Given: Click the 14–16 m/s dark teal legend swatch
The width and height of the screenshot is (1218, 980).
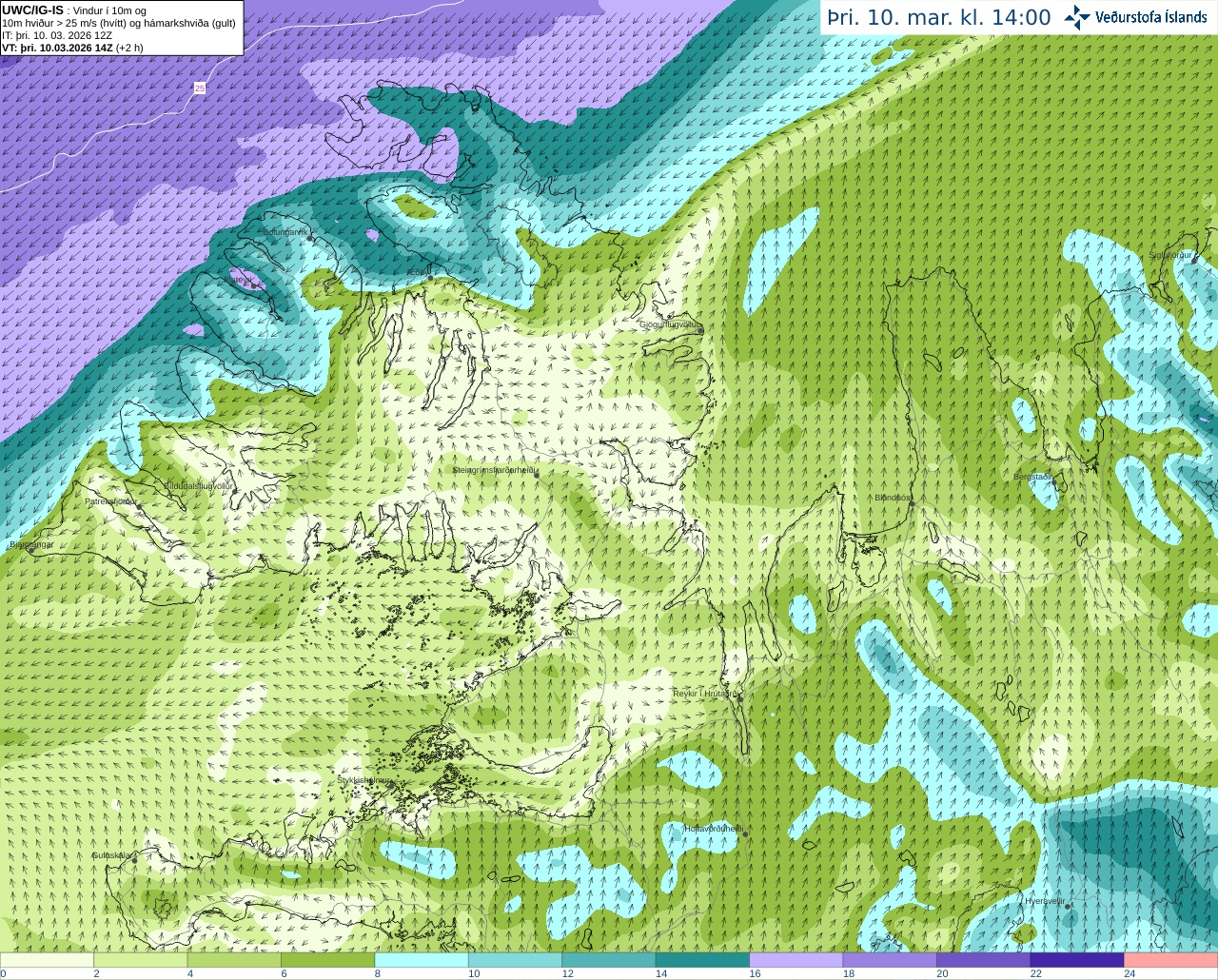Looking at the screenshot, I should point(703,960).
